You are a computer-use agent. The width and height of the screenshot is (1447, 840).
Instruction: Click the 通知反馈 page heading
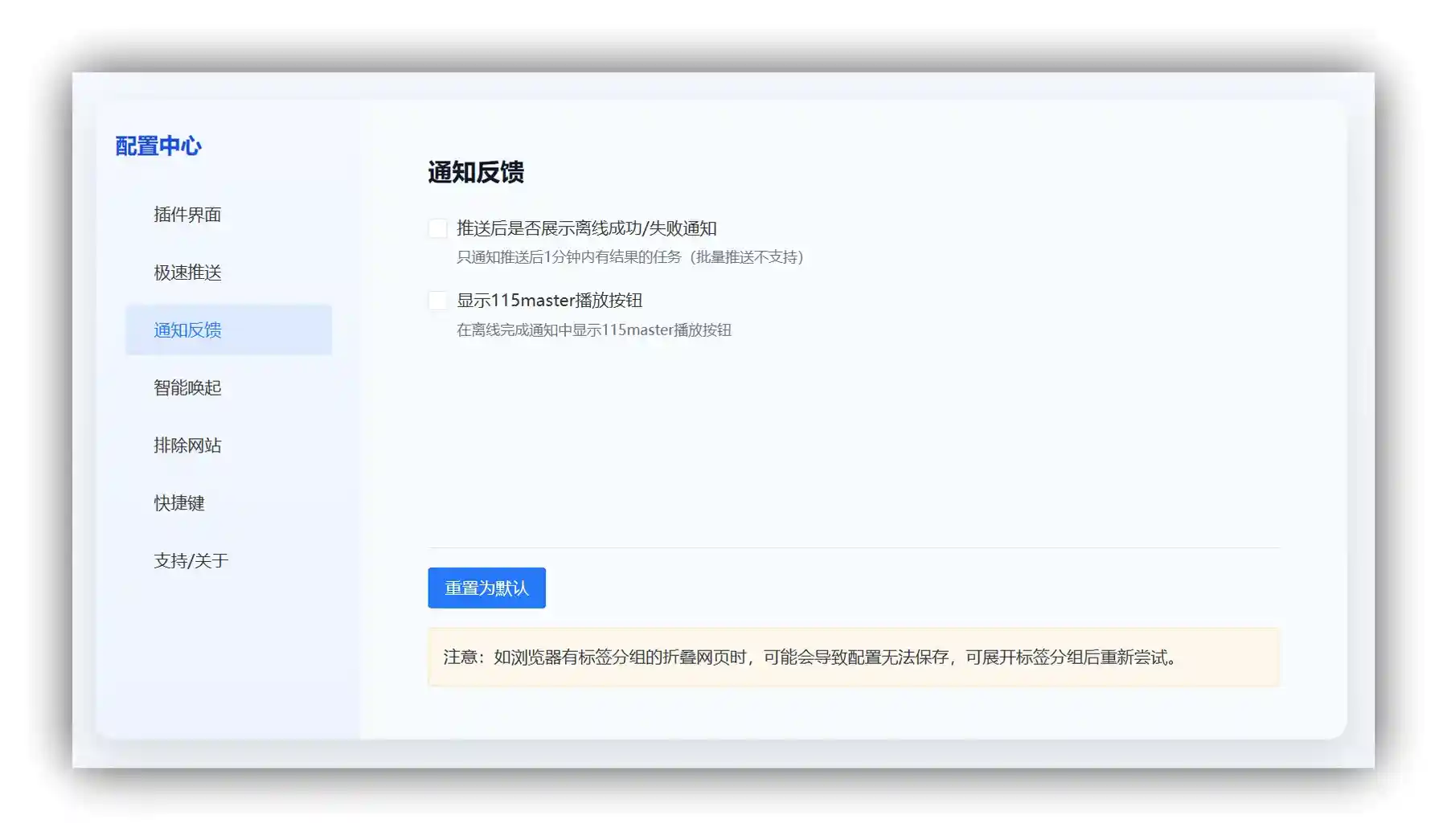coord(475,173)
